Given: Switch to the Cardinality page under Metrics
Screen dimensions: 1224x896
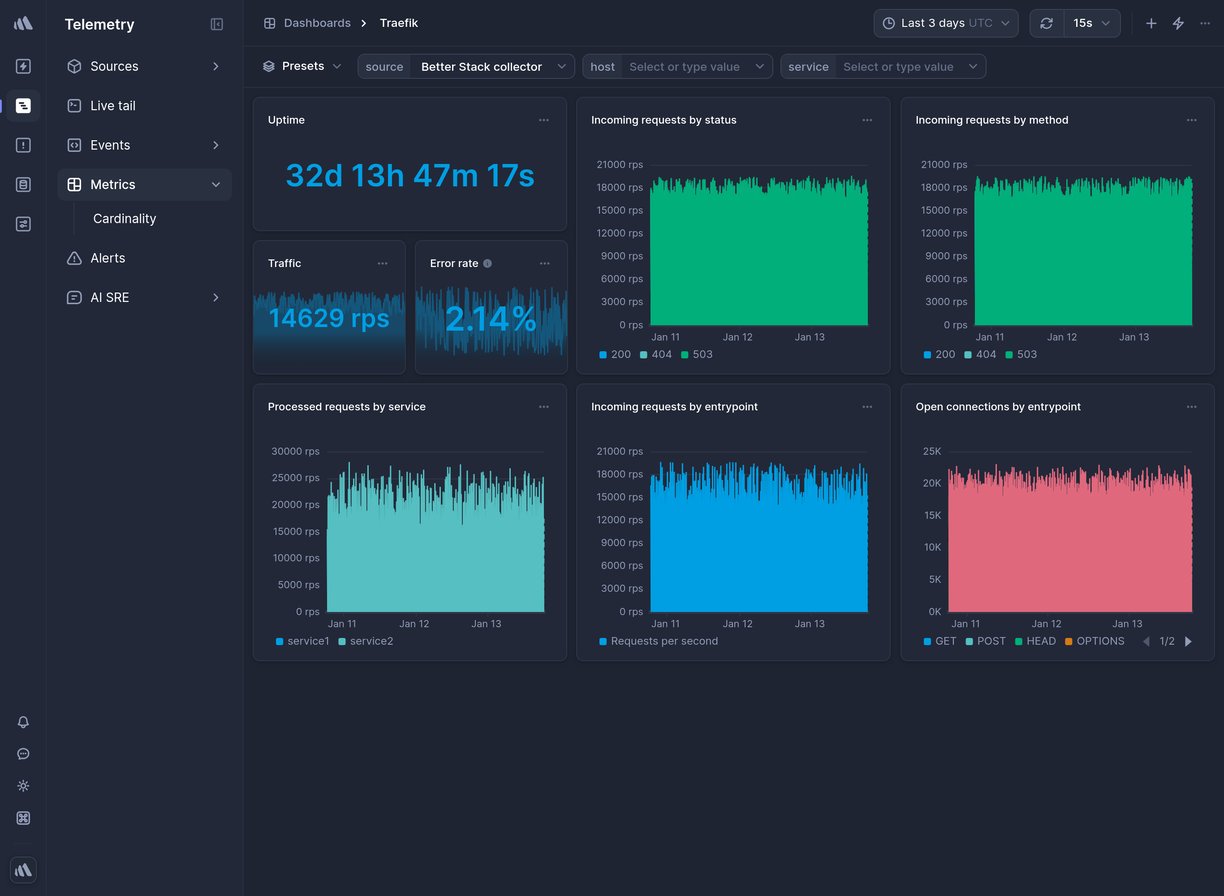Looking at the screenshot, I should click(x=124, y=218).
